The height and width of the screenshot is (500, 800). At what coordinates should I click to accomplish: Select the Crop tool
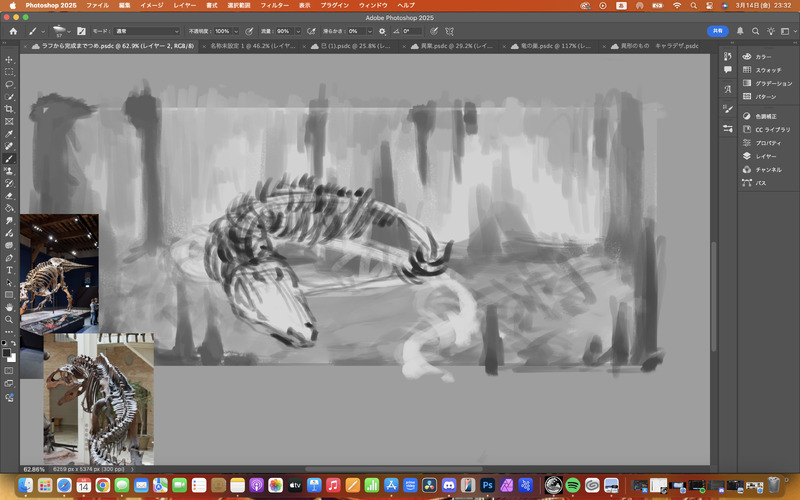9,108
